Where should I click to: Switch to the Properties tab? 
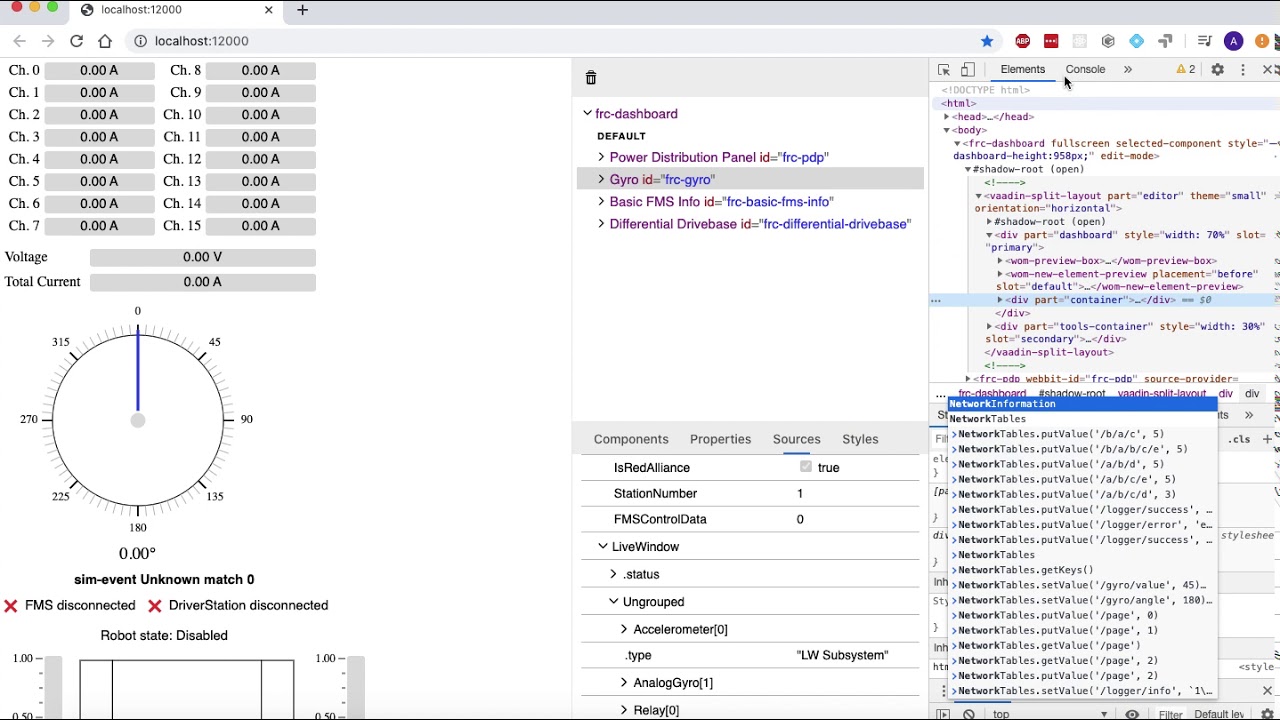pyautogui.click(x=720, y=439)
